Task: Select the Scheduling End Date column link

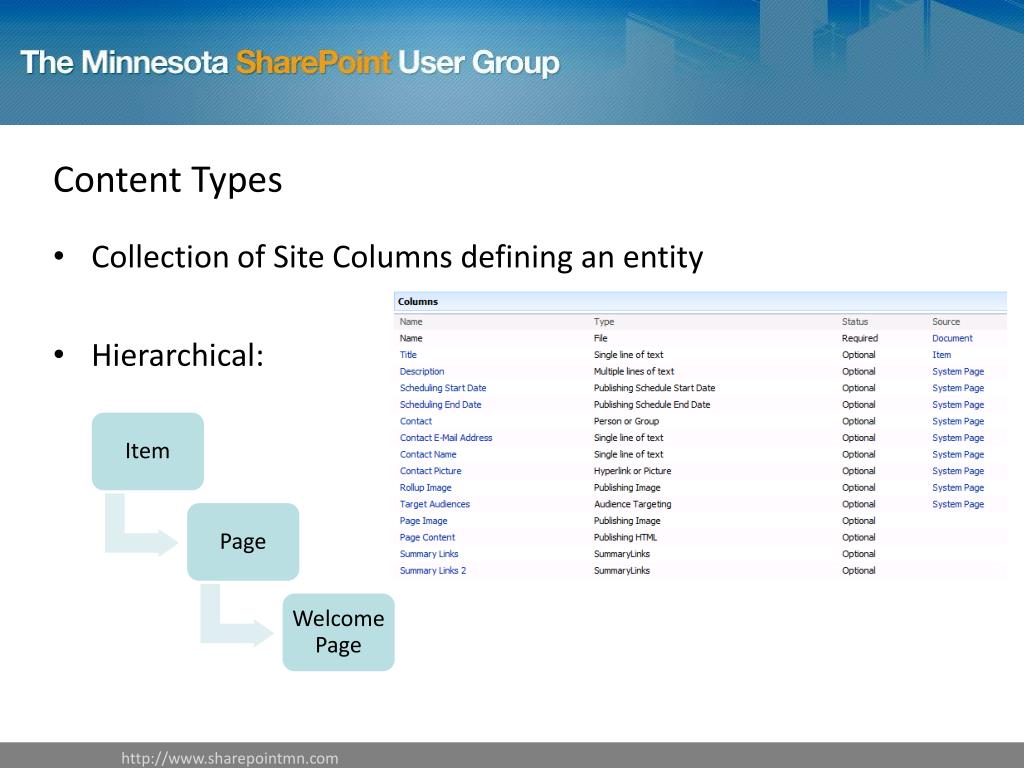Action: pyautogui.click(x=440, y=405)
